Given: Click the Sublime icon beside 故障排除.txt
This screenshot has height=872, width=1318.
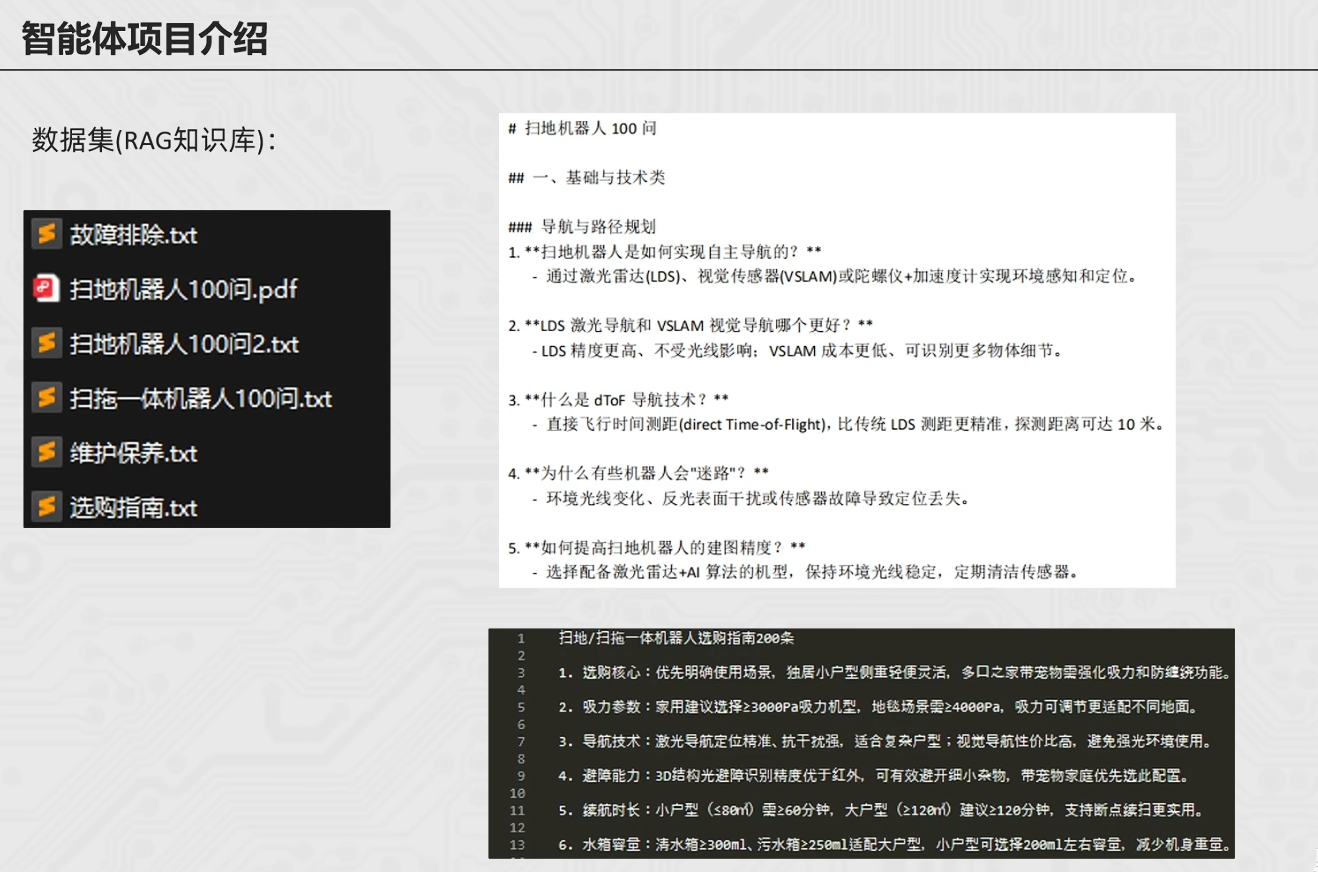Looking at the screenshot, I should (x=45, y=235).
